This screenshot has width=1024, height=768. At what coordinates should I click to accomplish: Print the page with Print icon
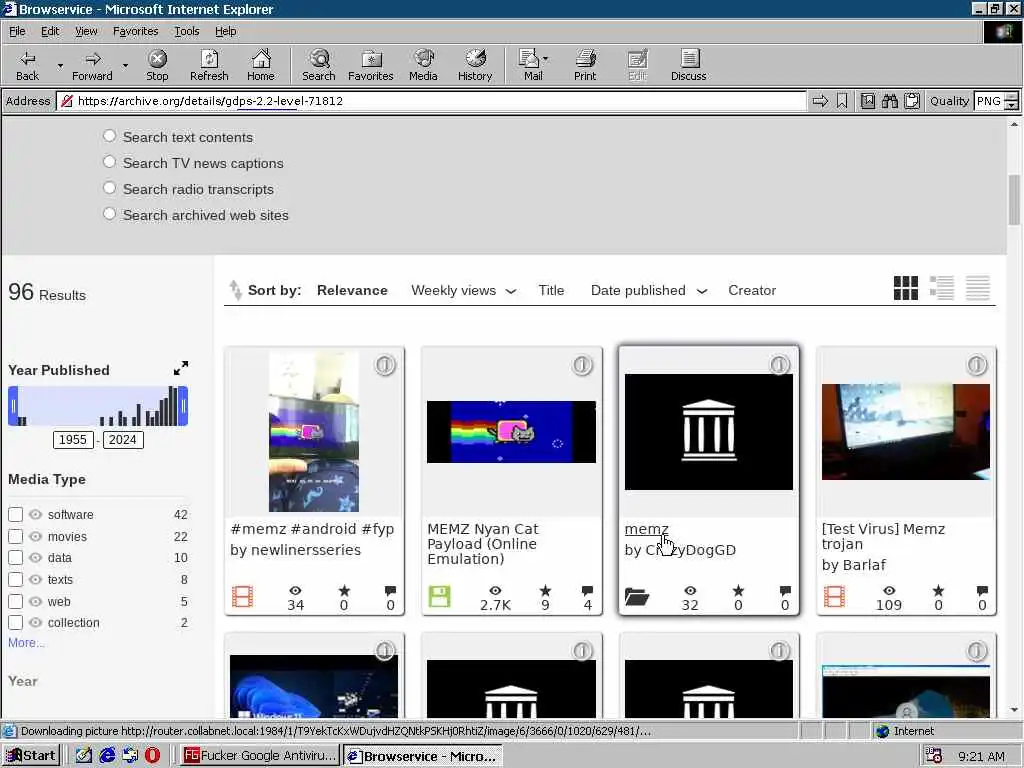click(x=585, y=66)
